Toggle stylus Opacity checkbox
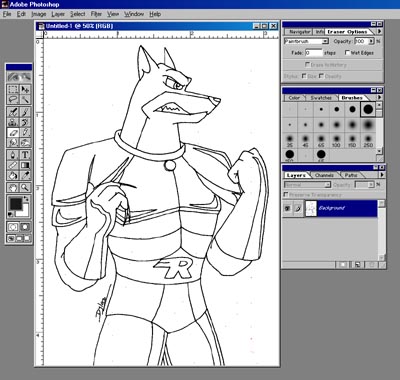This screenshot has height=380, width=400. (321, 76)
